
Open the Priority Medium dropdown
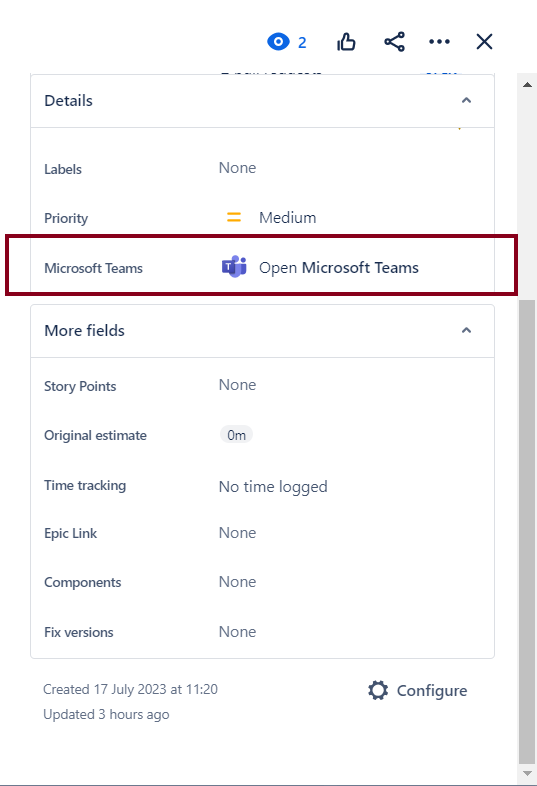[271, 218]
